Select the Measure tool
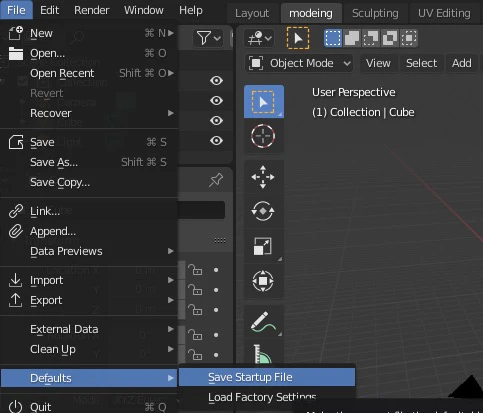Viewport: 483px width, 413px height. click(x=263, y=353)
